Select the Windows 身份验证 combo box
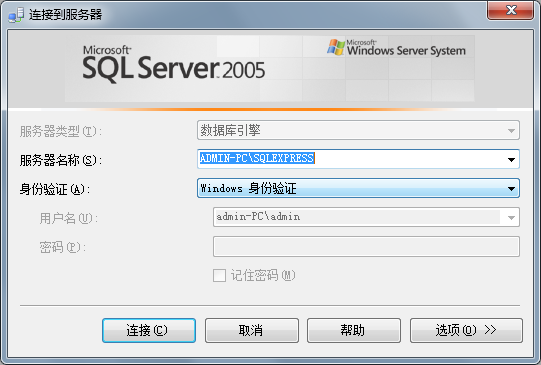Screen dimensions: 541x365 [358, 188]
